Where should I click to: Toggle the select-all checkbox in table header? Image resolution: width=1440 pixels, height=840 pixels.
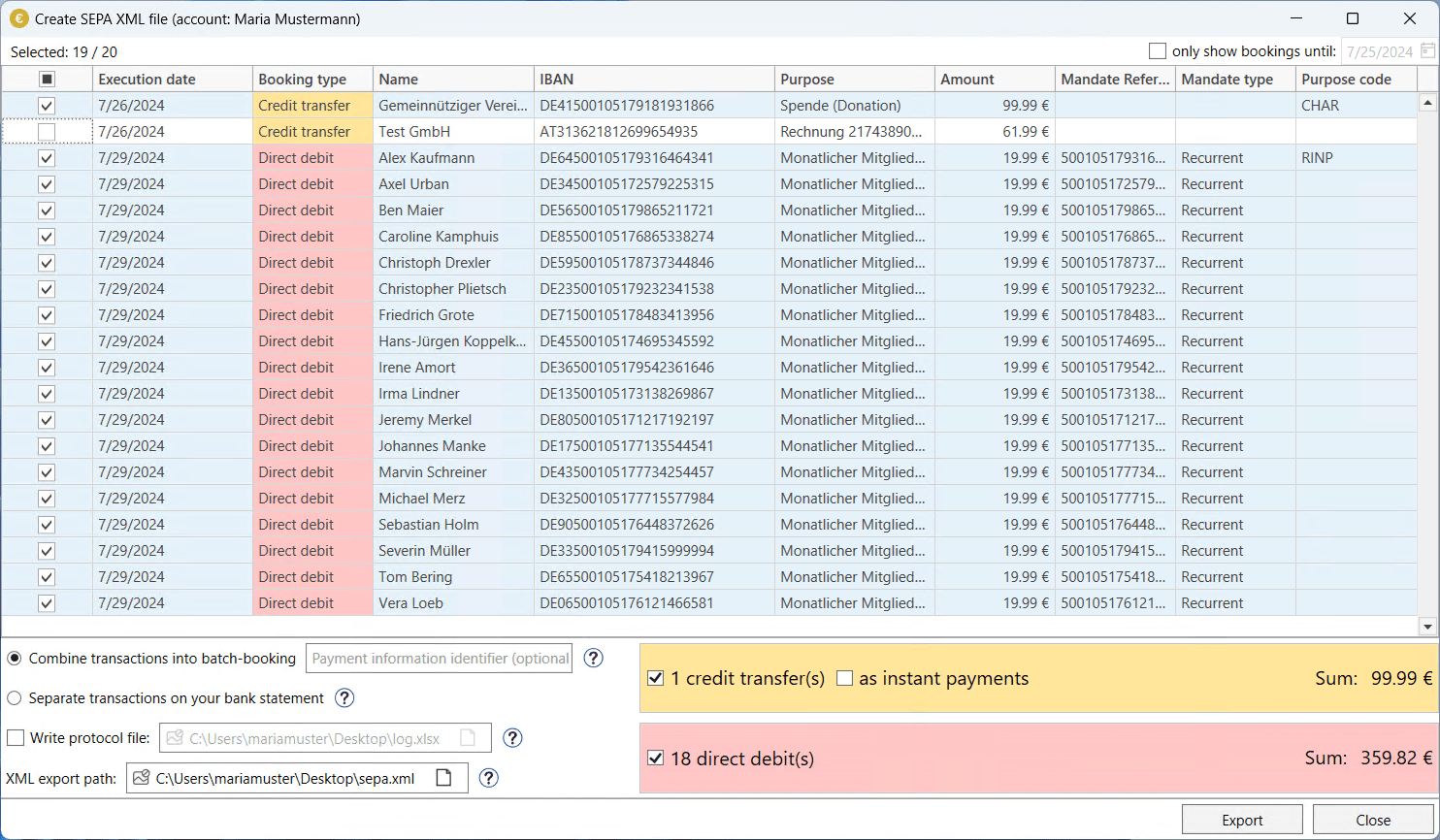(47, 80)
